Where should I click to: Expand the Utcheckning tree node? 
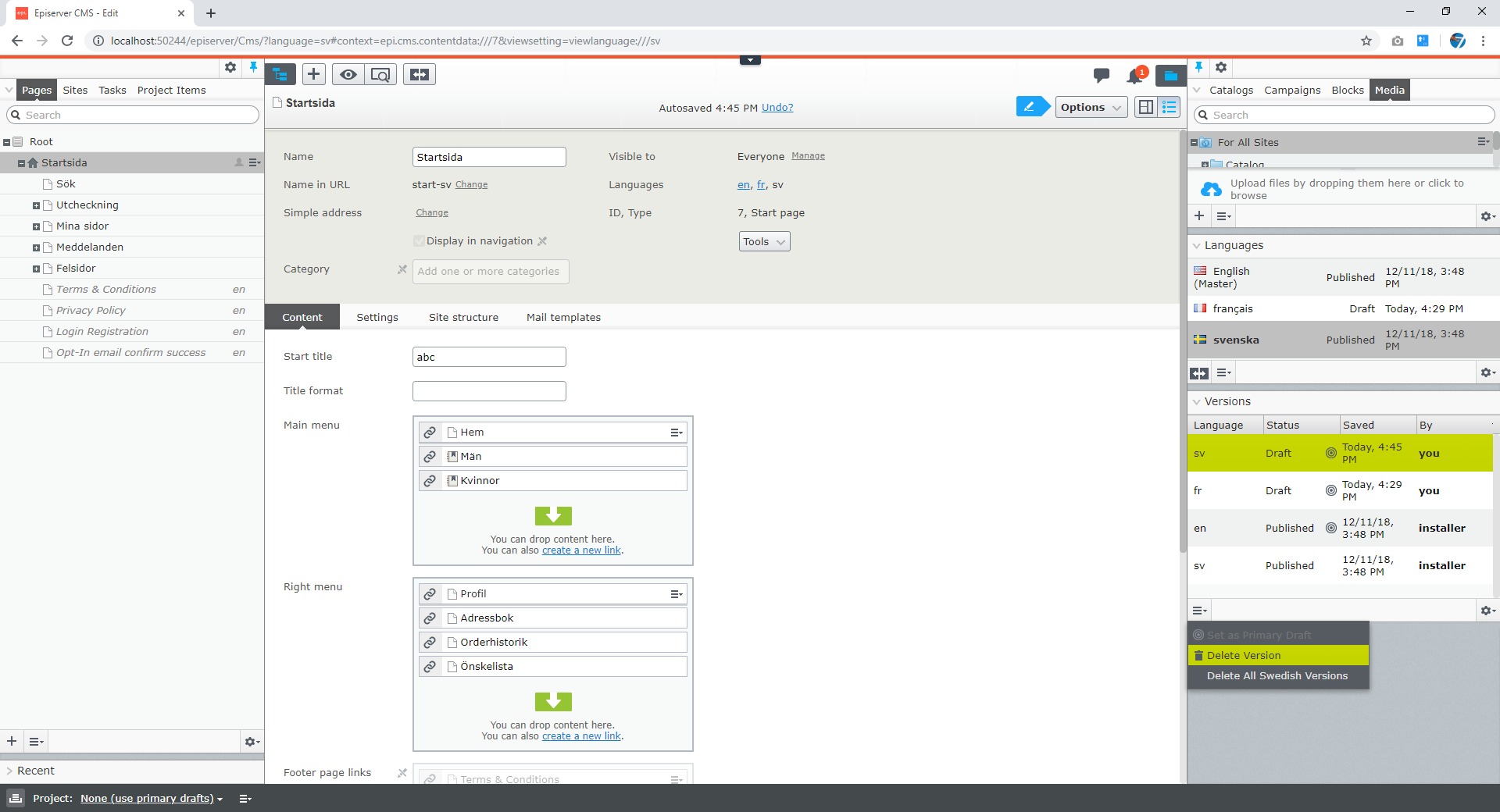(x=36, y=205)
